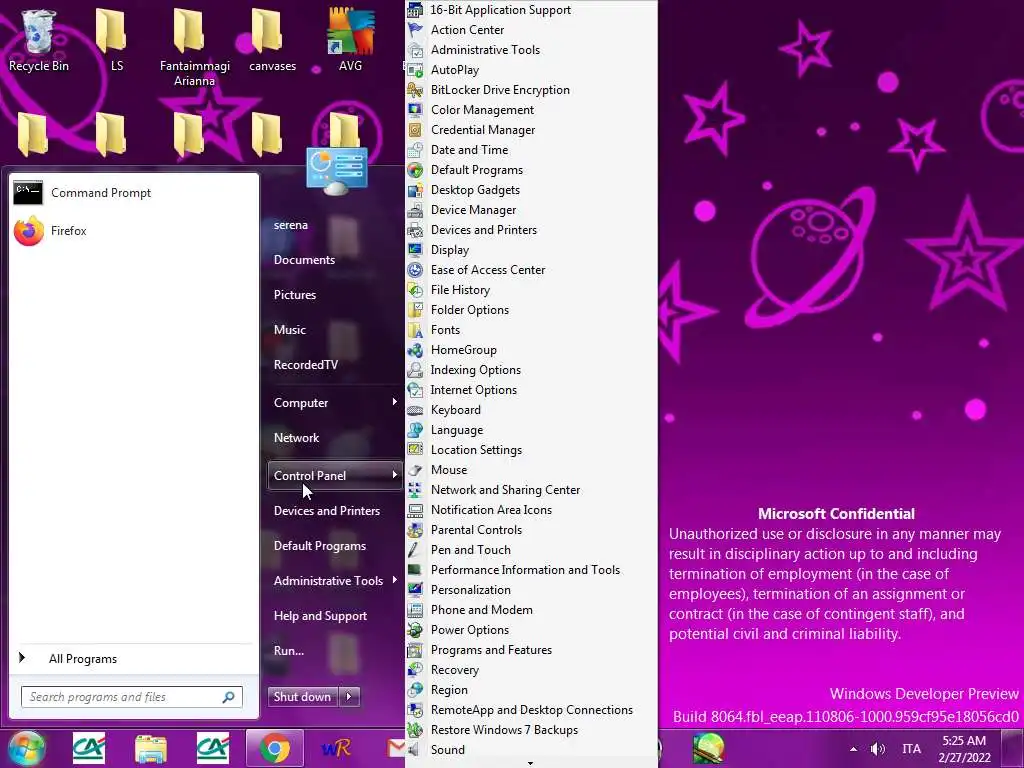Select Restore Windows 7 Backups

pyautogui.click(x=504, y=730)
